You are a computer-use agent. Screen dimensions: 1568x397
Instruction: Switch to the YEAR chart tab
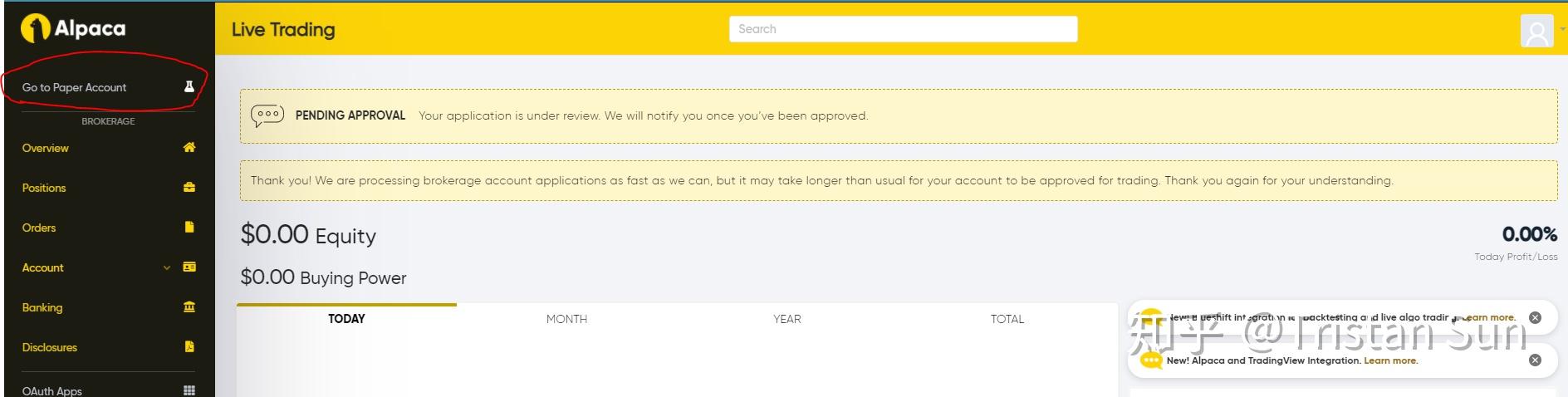[x=786, y=319]
